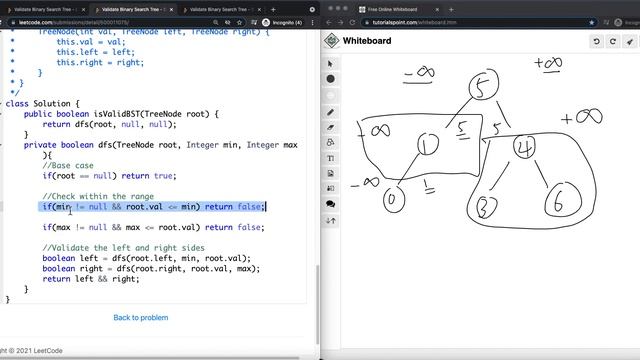This screenshot has width=640, height=360.
Task: Select the text tool
Action: pyautogui.click(x=331, y=158)
